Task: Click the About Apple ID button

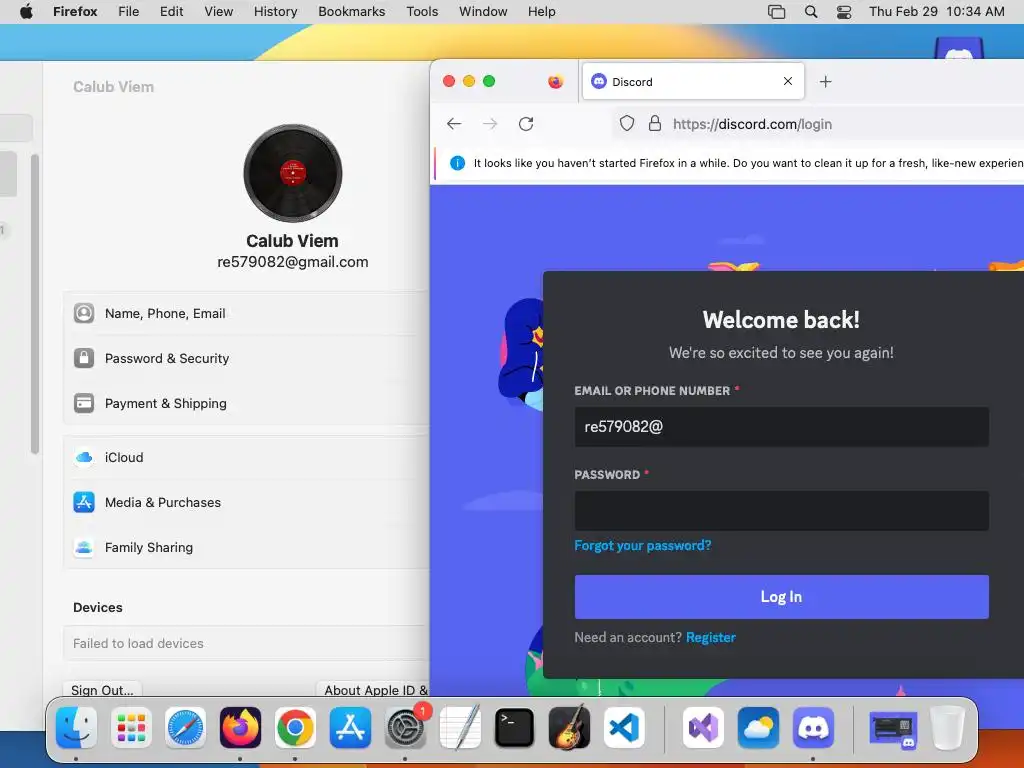Action: coord(374,690)
